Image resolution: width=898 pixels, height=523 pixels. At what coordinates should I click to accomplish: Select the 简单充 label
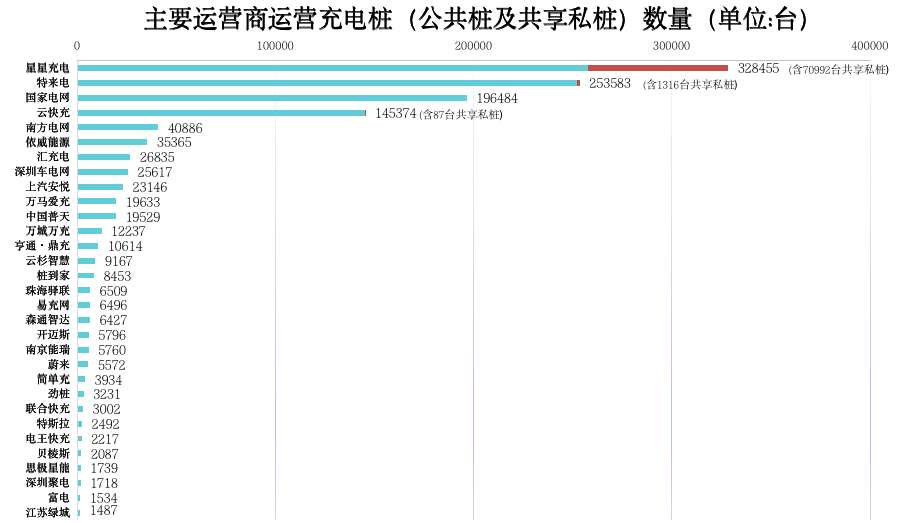(53, 379)
